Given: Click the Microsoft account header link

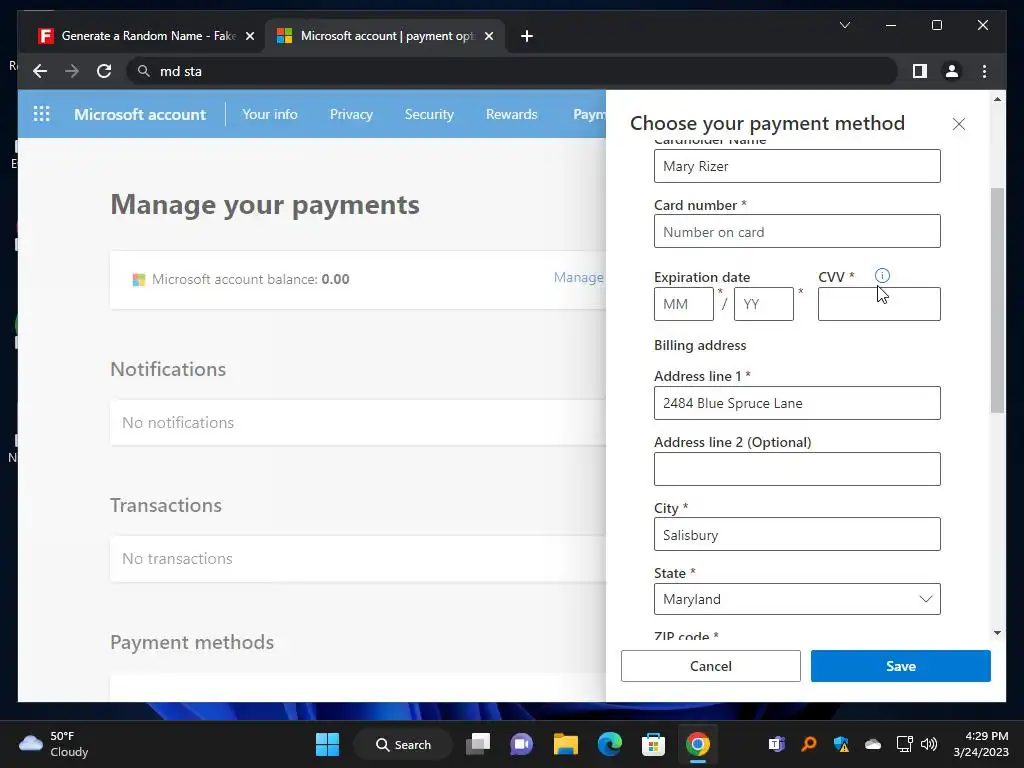Looking at the screenshot, I should click(140, 114).
